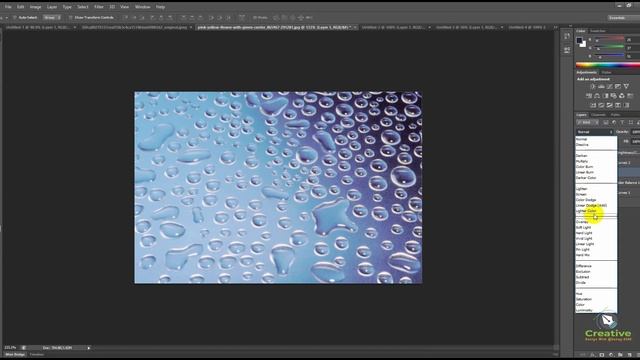Add a Hue/Saturation adjustment
The image size is (640, 360).
click(x=589, y=96)
